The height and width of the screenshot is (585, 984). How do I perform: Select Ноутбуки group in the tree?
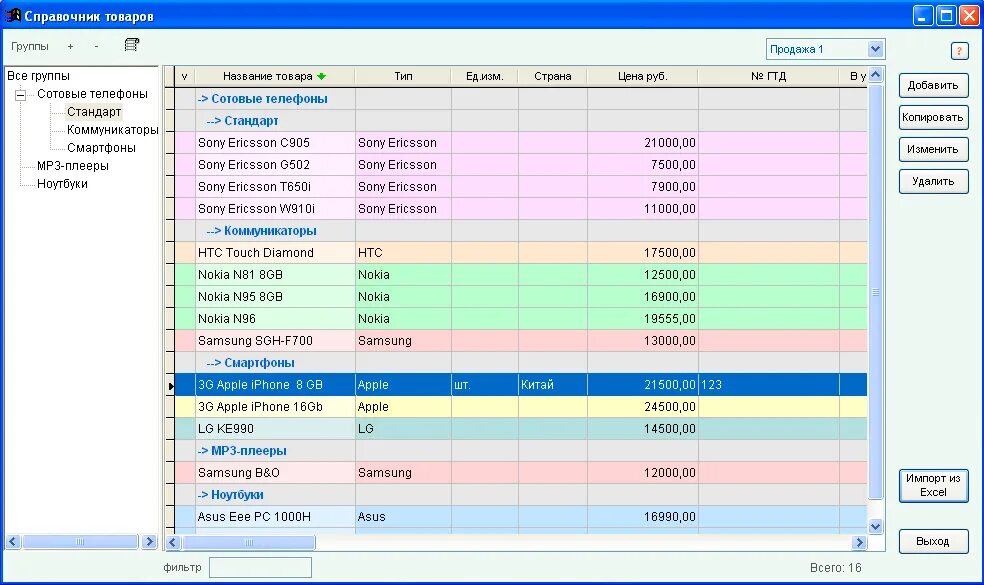pyautogui.click(x=62, y=184)
